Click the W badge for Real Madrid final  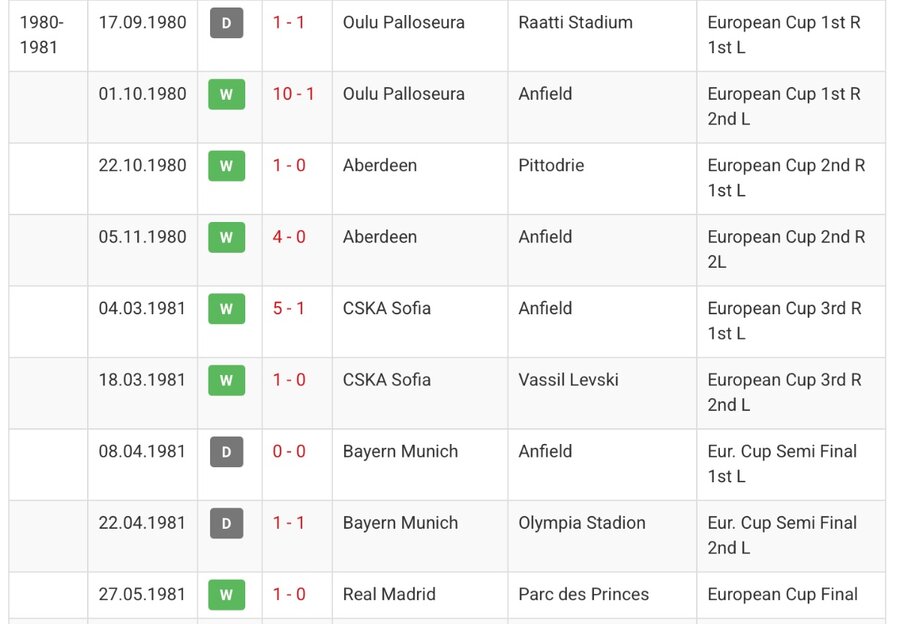[x=226, y=595]
